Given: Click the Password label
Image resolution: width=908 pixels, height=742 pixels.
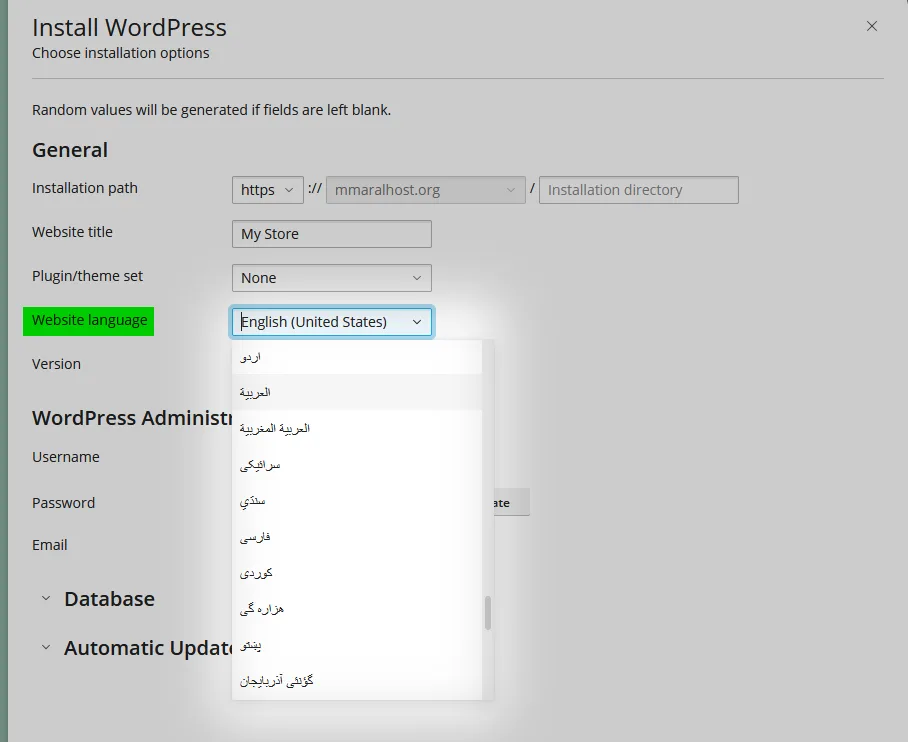Looking at the screenshot, I should 63,503.
